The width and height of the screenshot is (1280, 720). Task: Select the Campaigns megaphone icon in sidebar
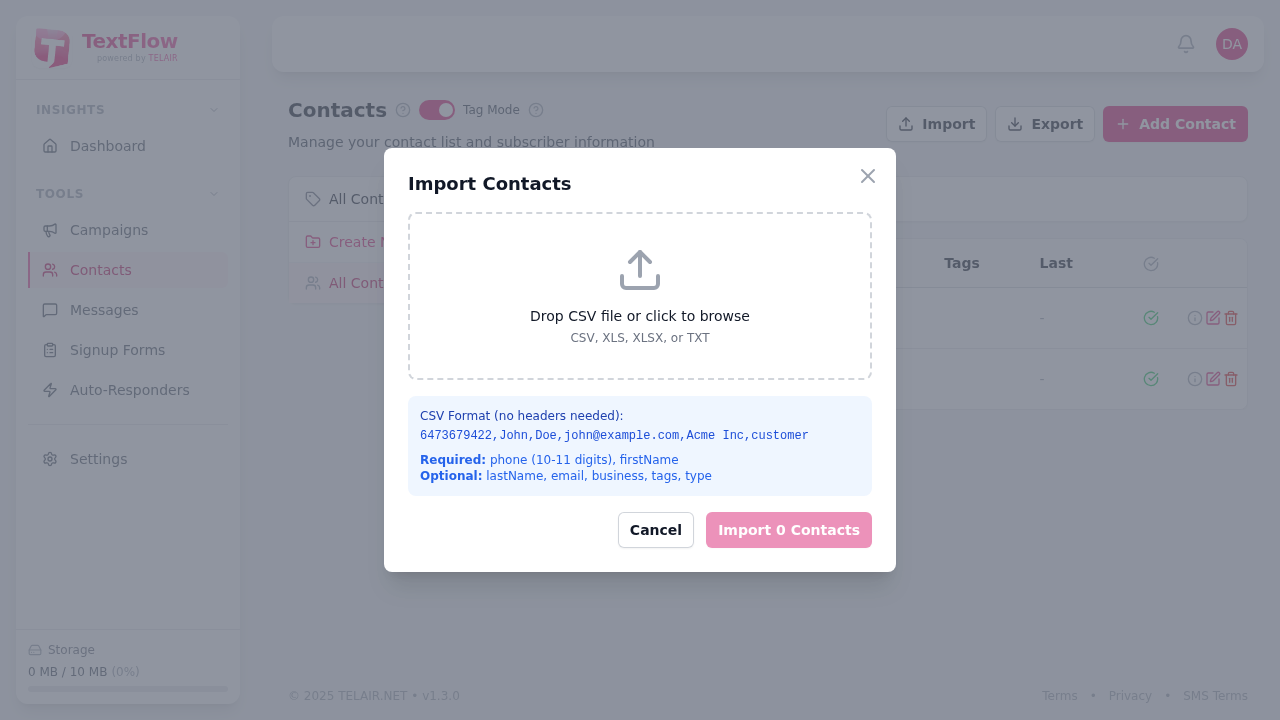coord(51,230)
